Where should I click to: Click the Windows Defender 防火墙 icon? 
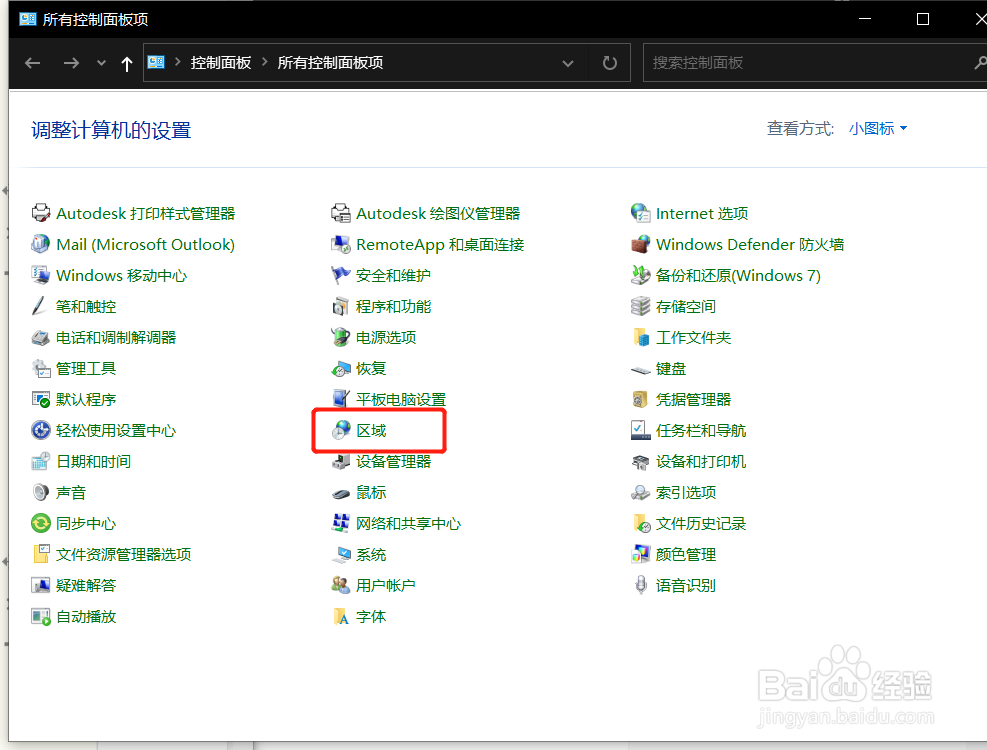coord(640,244)
